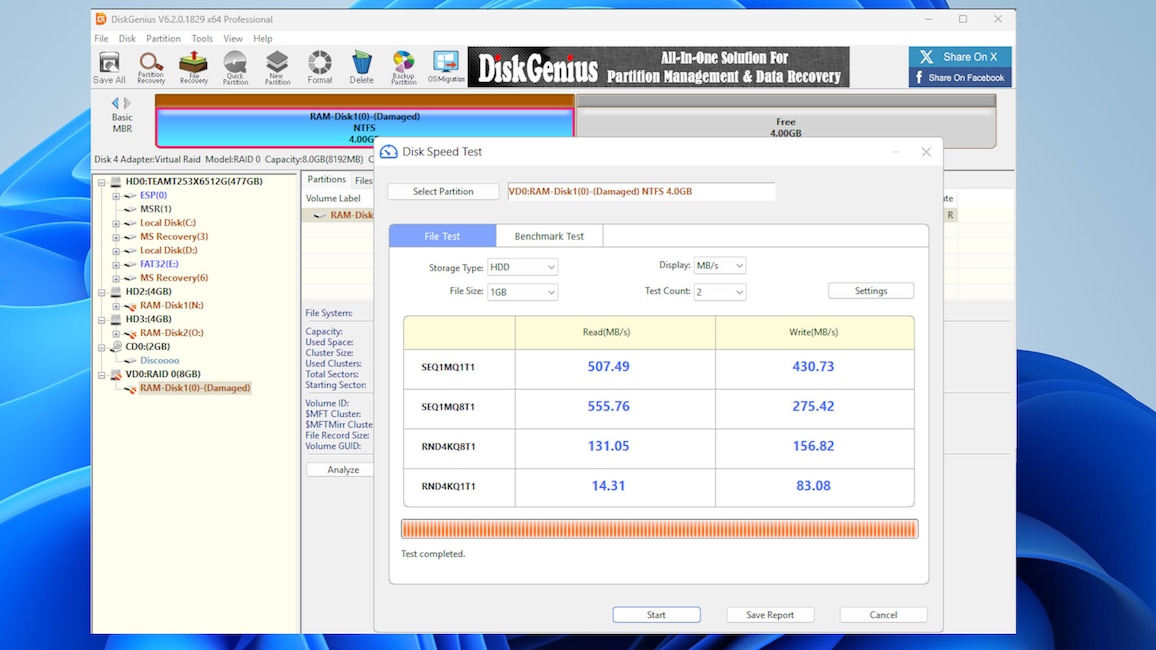Open the speed test Settings button
1156x650 pixels.
click(871, 290)
